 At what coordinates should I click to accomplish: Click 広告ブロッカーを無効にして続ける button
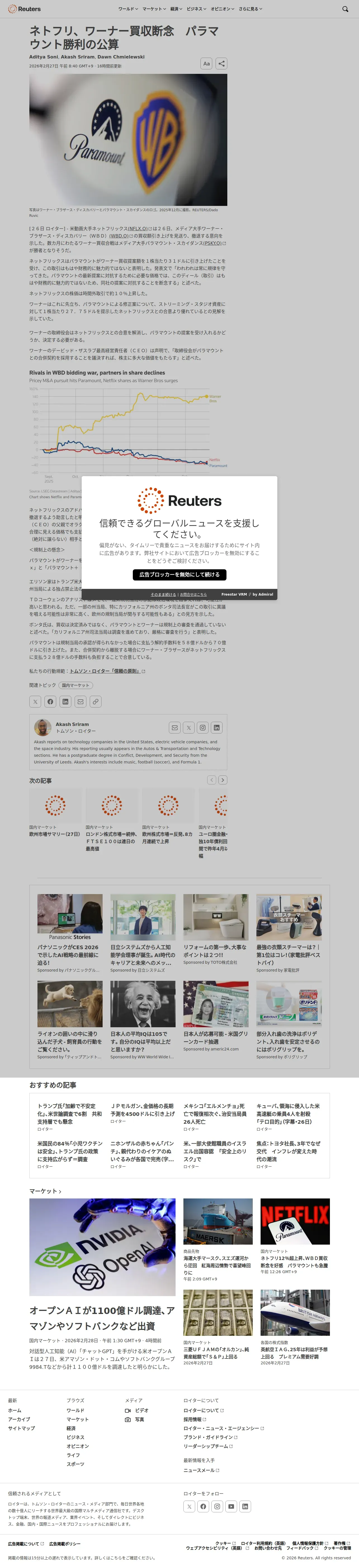179,574
